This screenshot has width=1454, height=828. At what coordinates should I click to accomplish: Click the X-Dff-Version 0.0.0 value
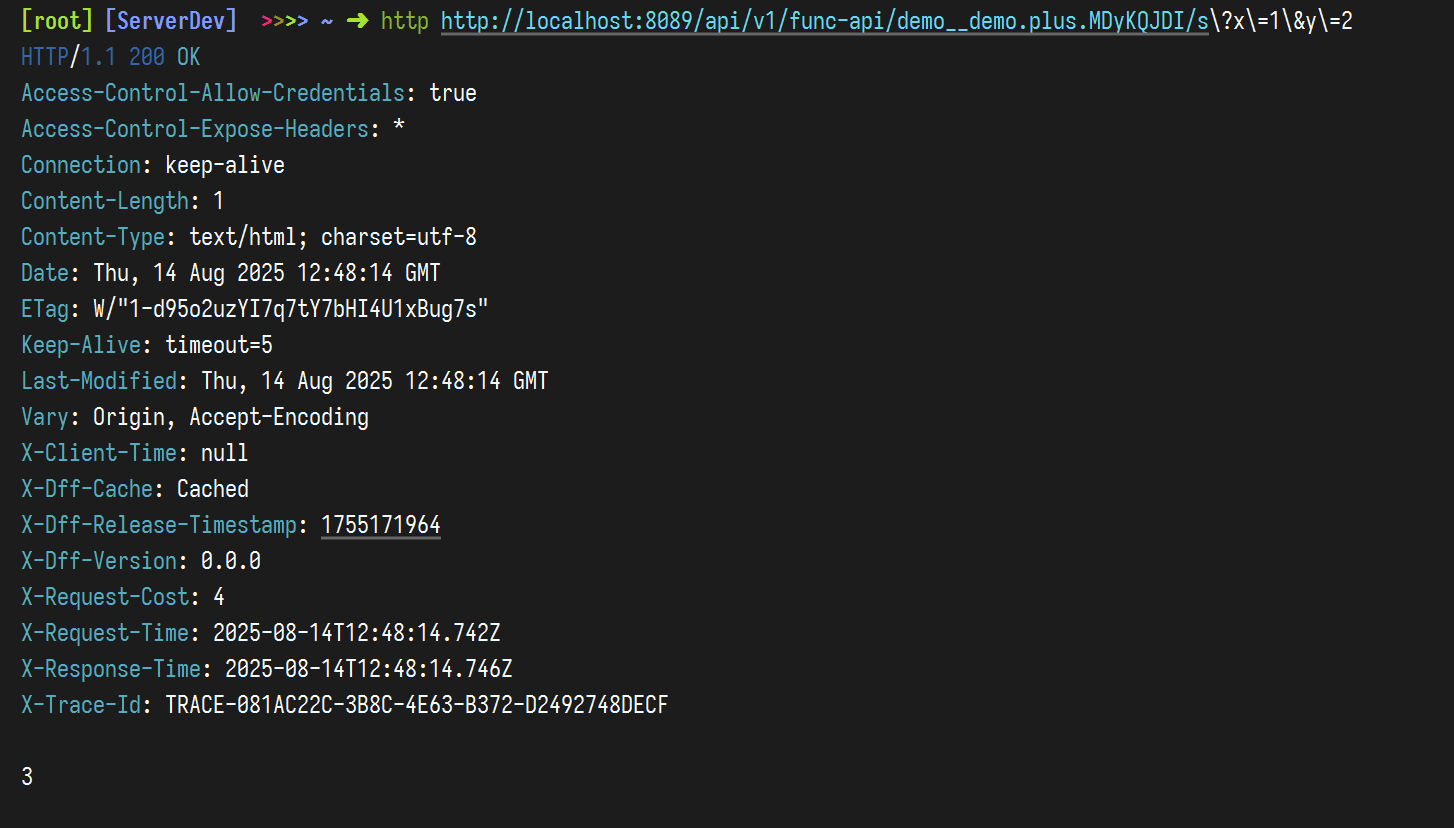click(231, 561)
